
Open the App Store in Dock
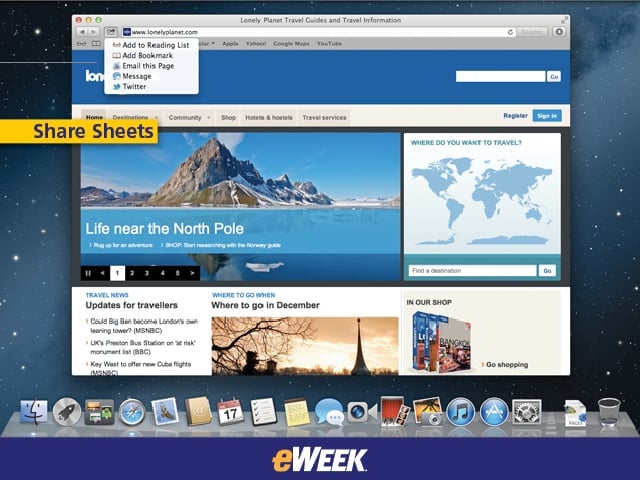pyautogui.click(x=494, y=412)
